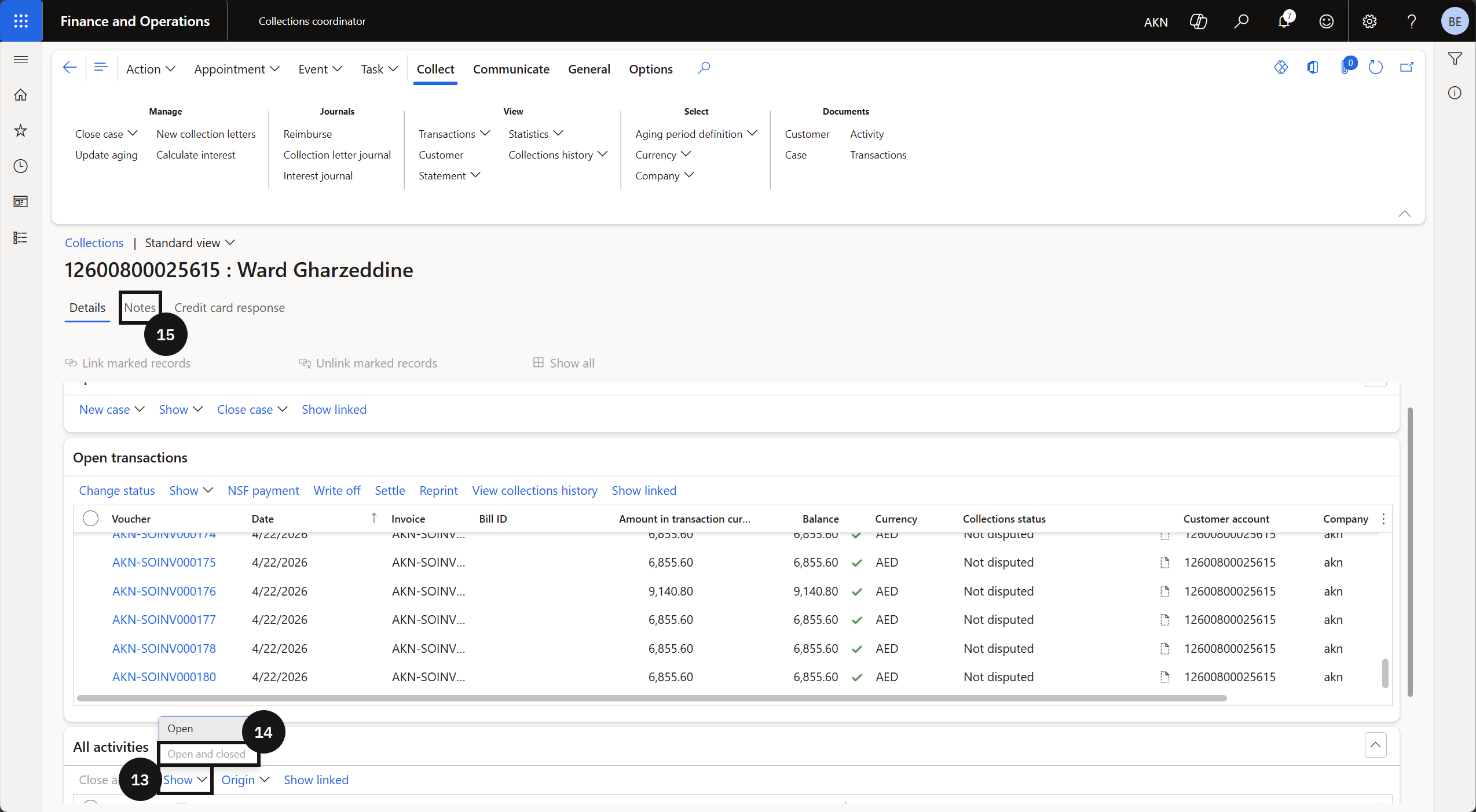Expand the navigation pane hamburger icon

coord(21,59)
